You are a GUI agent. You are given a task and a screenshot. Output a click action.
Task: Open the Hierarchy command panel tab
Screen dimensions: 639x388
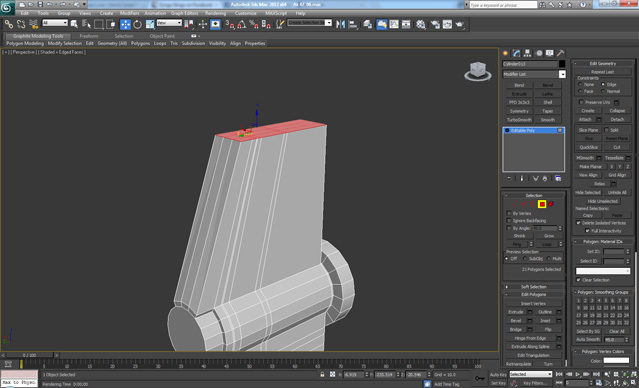click(x=528, y=53)
